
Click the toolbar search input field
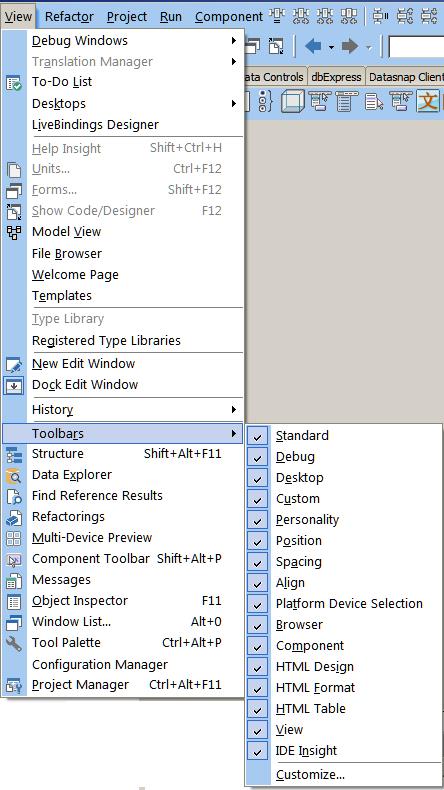point(416,47)
